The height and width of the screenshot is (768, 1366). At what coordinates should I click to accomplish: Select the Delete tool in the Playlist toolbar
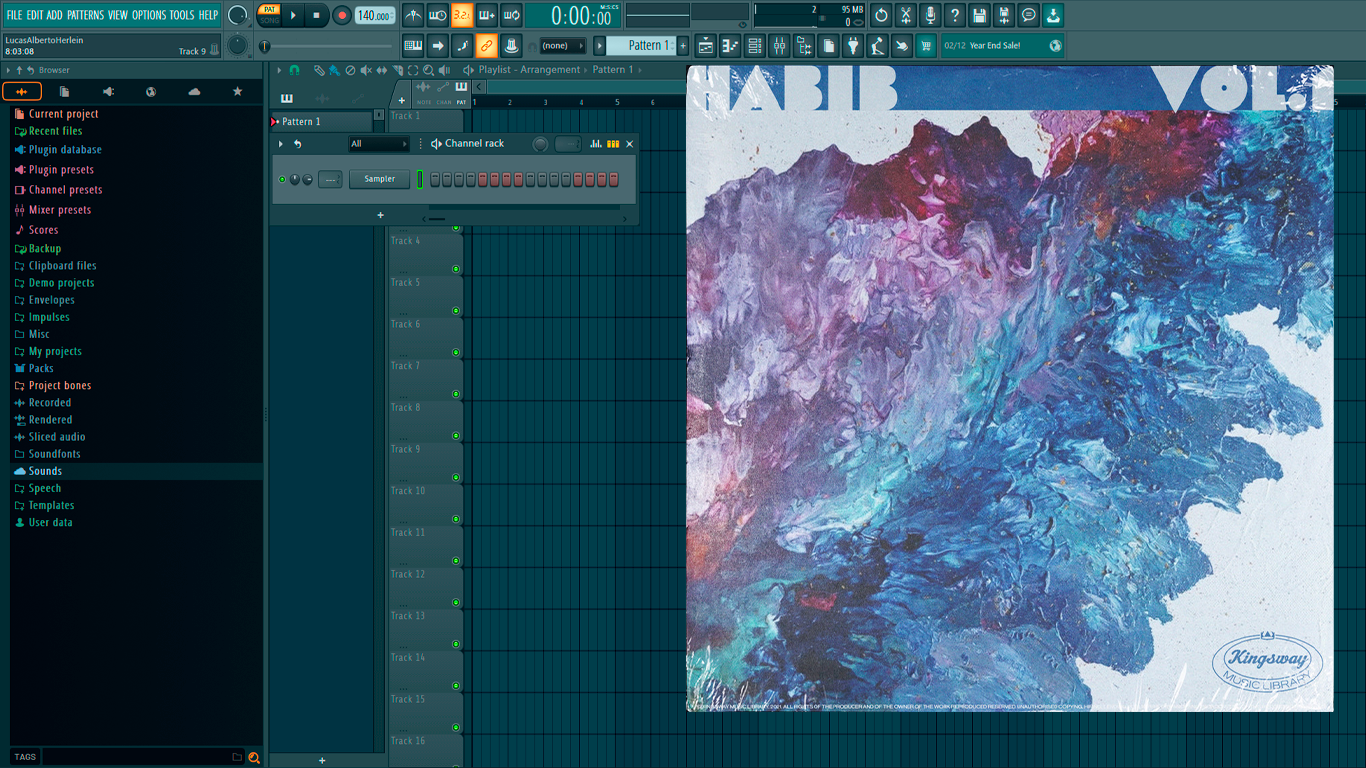(x=350, y=70)
